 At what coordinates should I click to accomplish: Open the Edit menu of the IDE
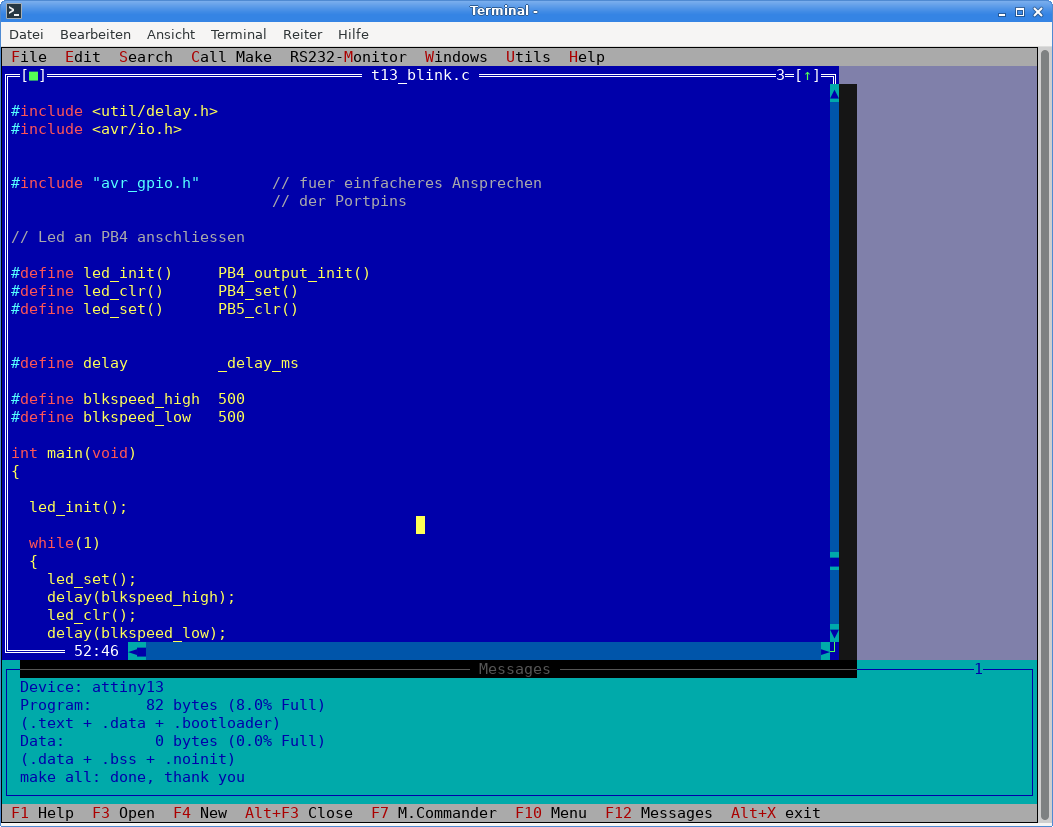83,57
